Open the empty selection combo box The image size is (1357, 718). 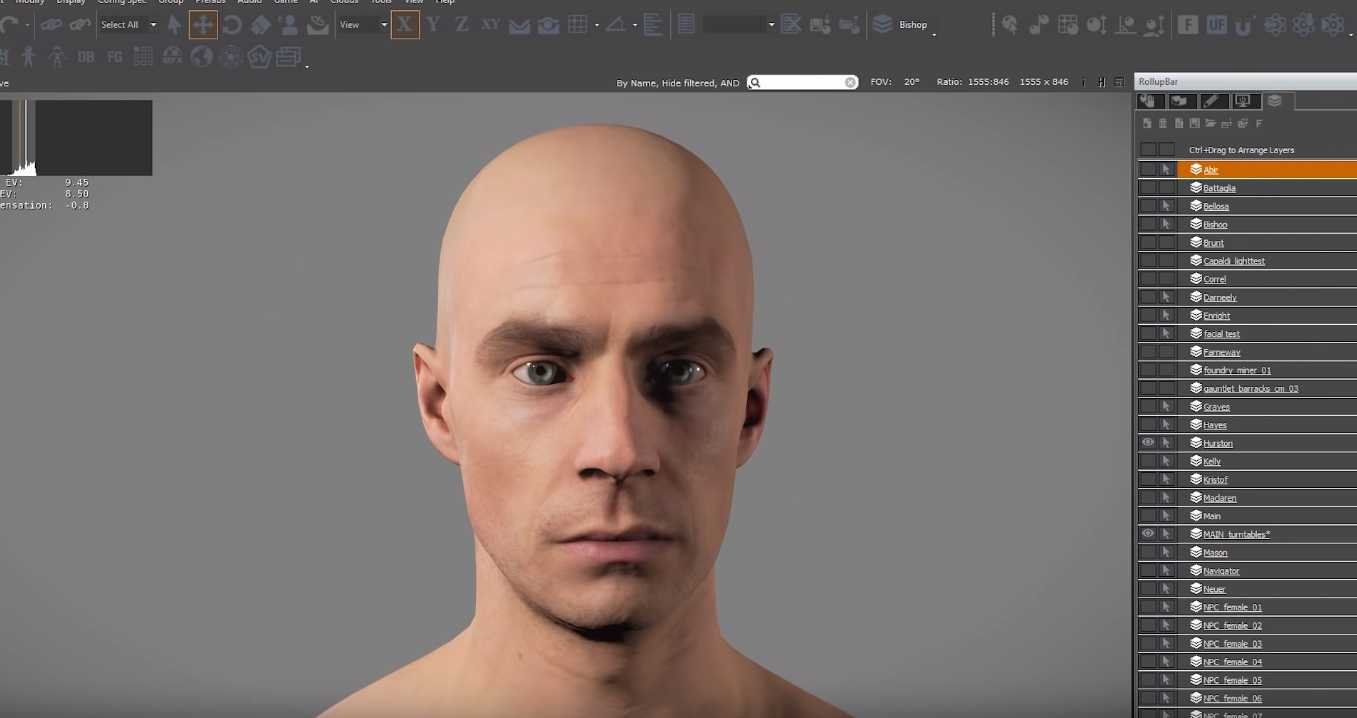coord(740,24)
